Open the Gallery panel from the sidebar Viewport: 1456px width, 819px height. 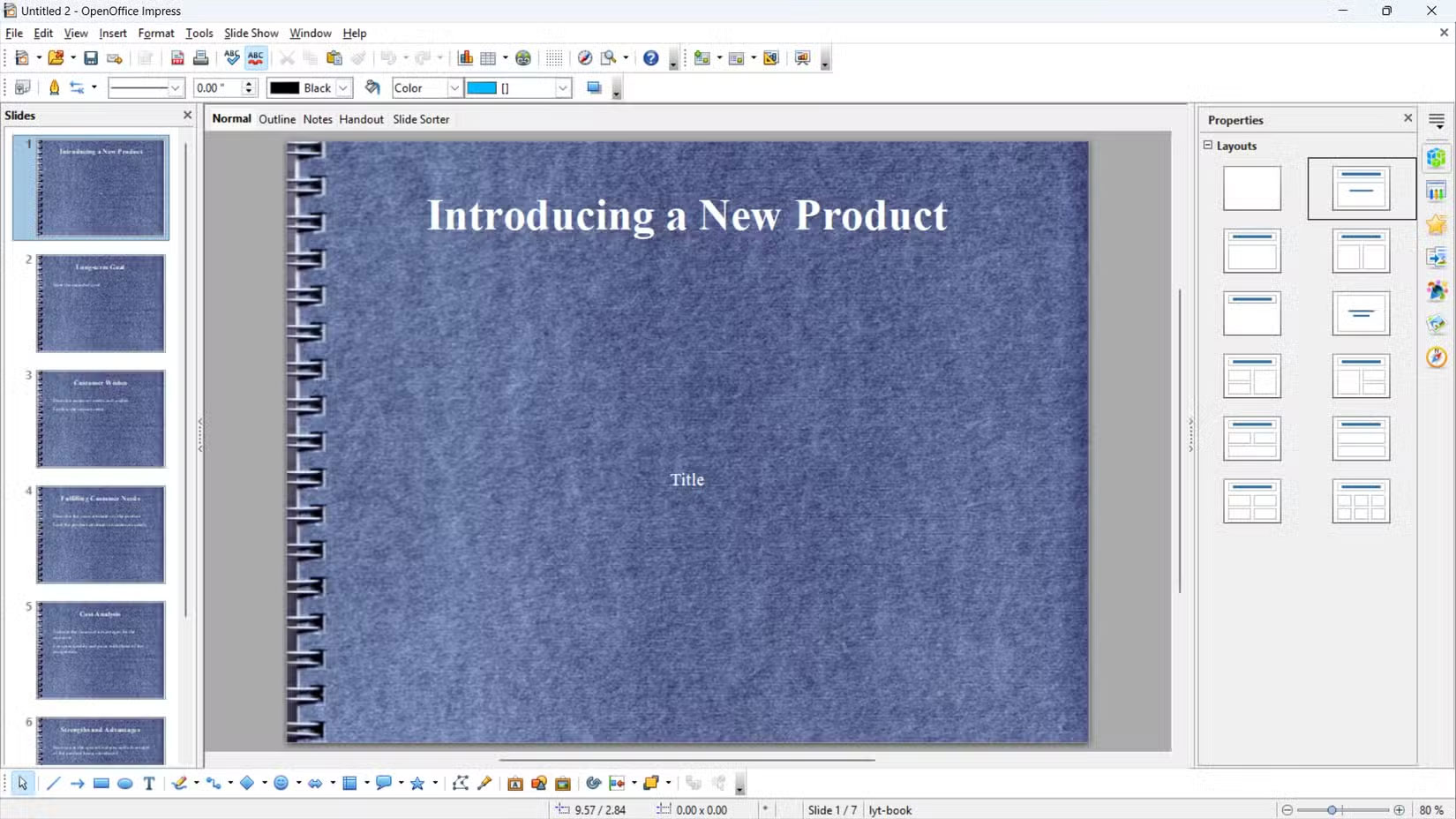pyautogui.click(x=1437, y=324)
